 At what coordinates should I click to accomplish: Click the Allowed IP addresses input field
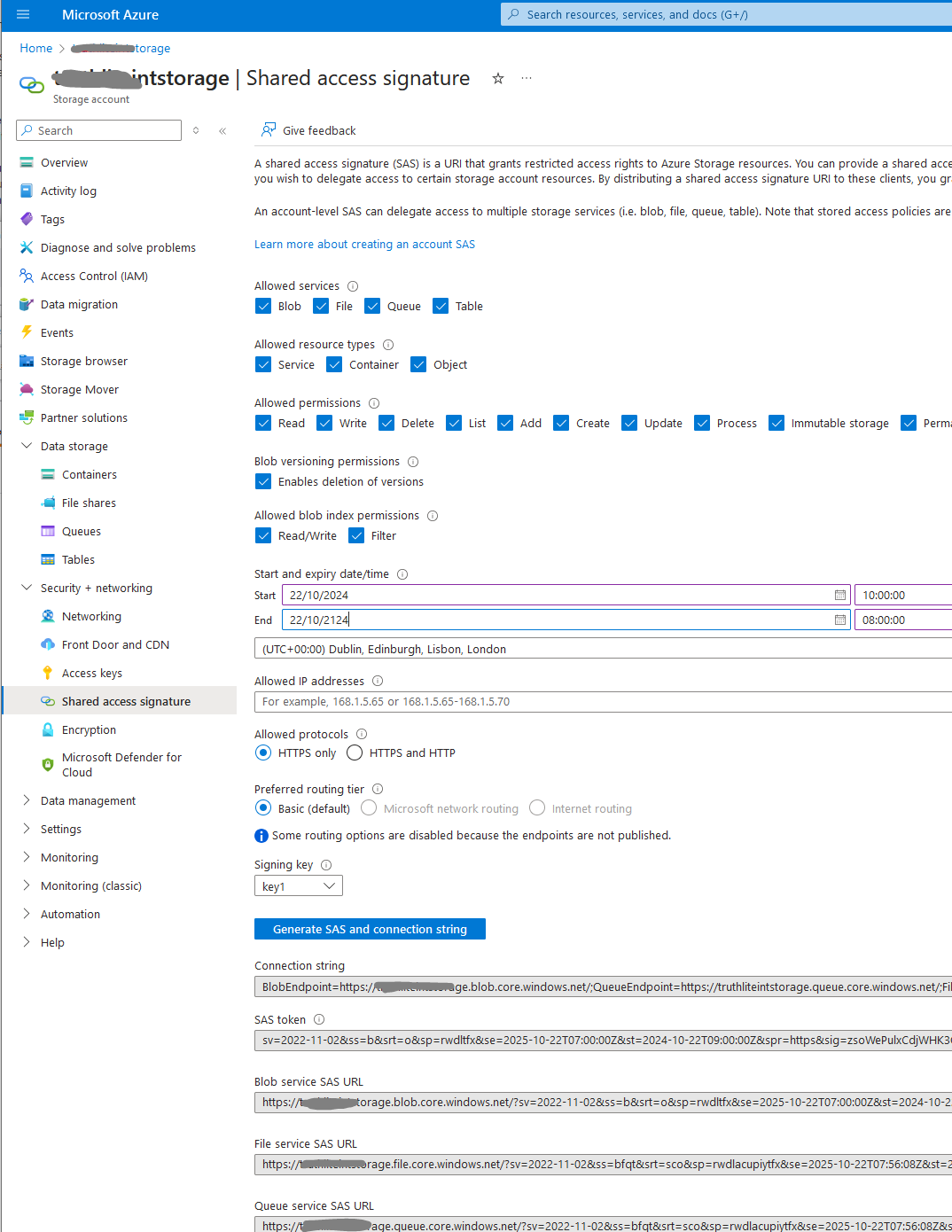[x=603, y=702]
